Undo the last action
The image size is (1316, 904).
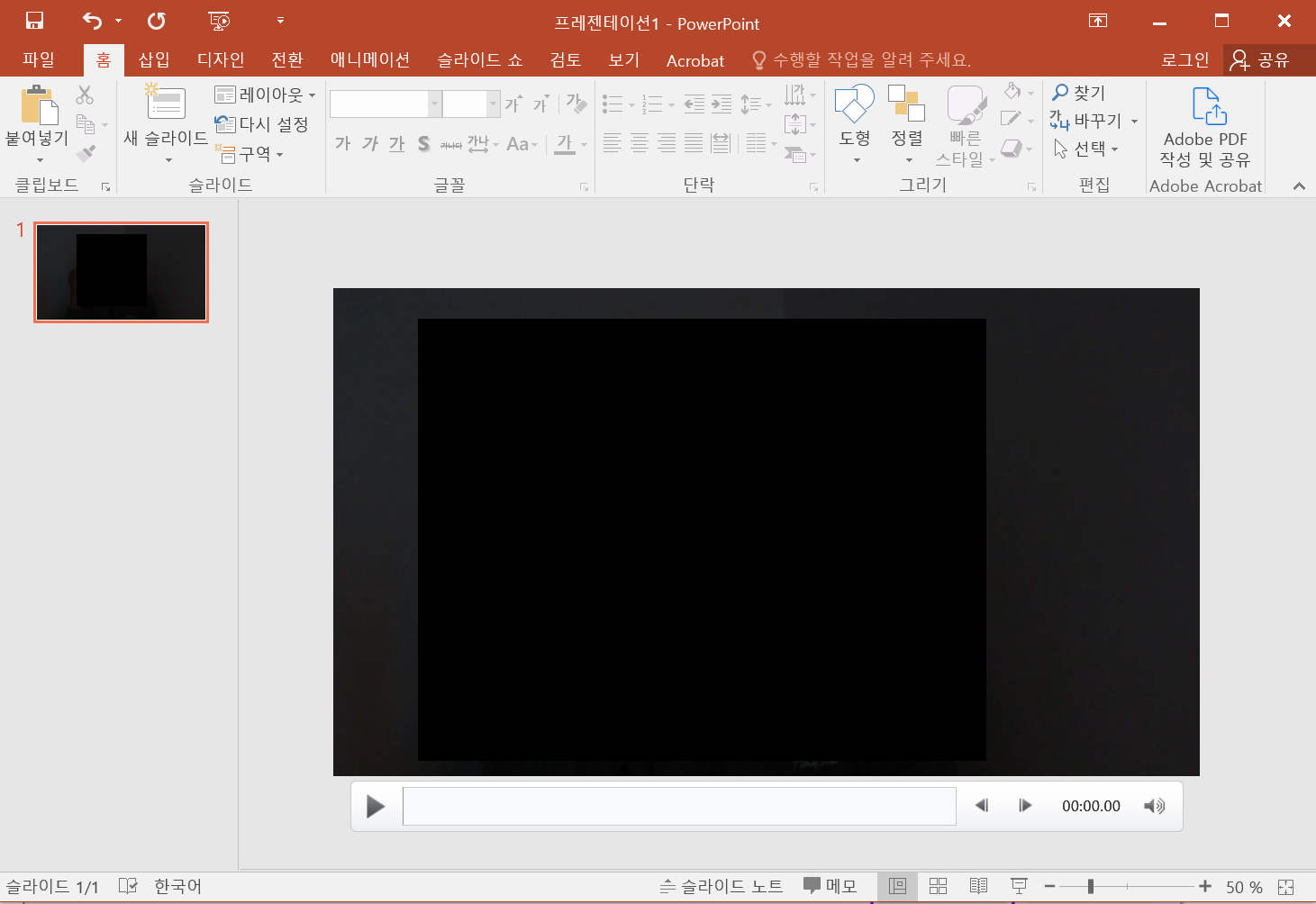[x=92, y=21]
